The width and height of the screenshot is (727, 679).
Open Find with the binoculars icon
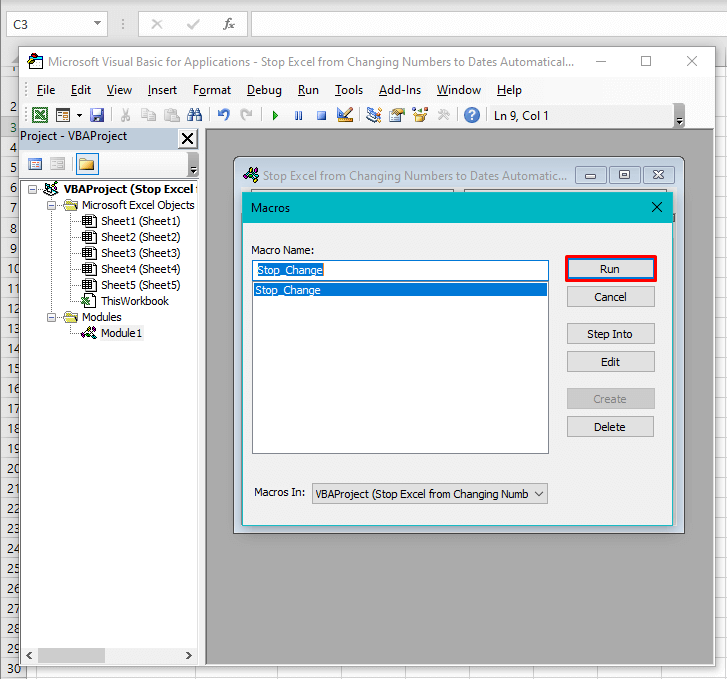point(195,115)
